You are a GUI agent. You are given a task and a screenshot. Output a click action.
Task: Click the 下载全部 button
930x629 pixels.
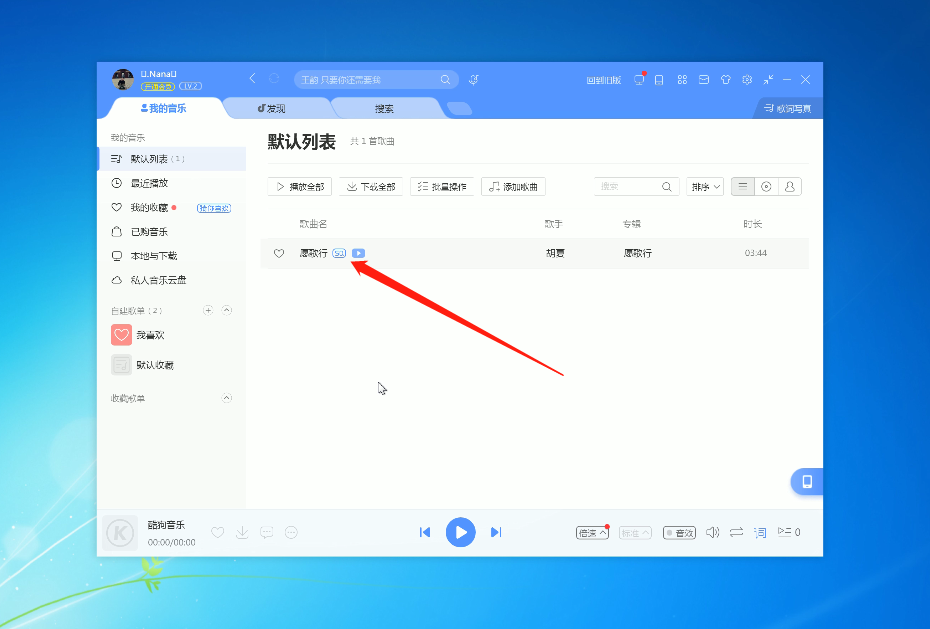pos(371,187)
